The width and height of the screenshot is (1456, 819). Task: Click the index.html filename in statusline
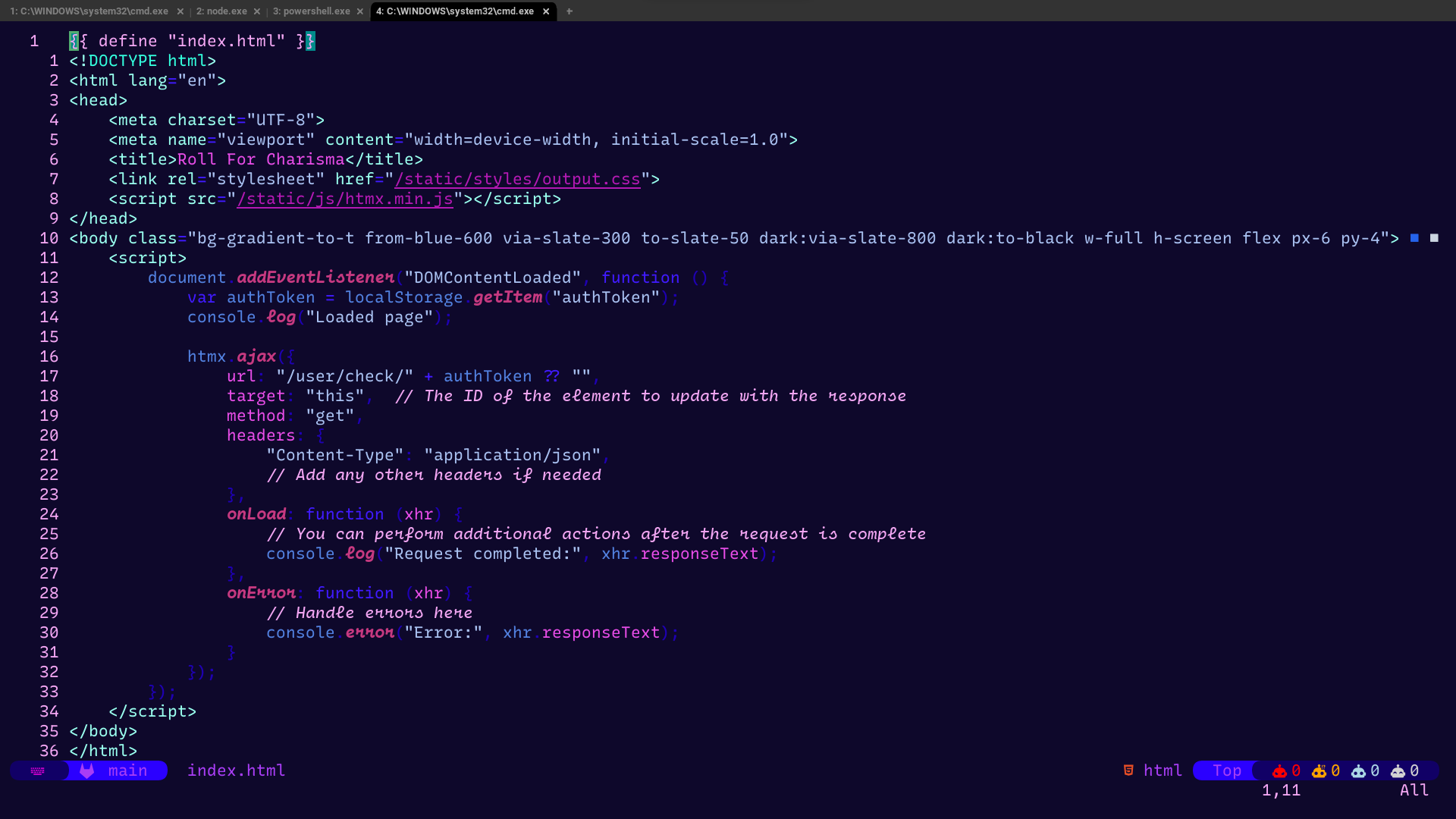pyautogui.click(x=236, y=770)
